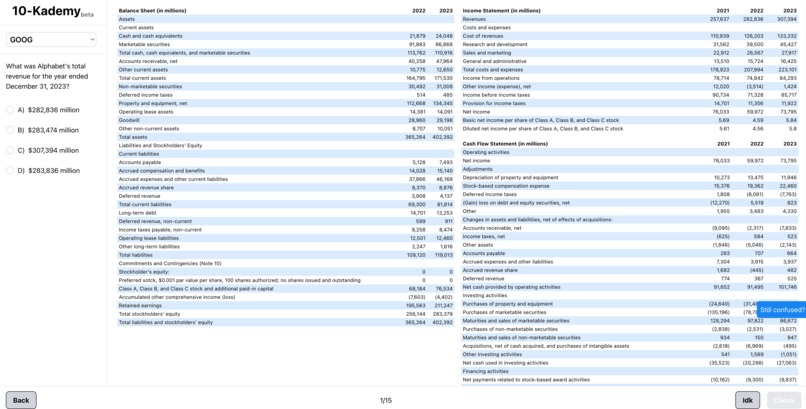Viewport: 806px width, 409px height.
Task: Click the 2023 revenue value 307,394
Action: [787, 19]
